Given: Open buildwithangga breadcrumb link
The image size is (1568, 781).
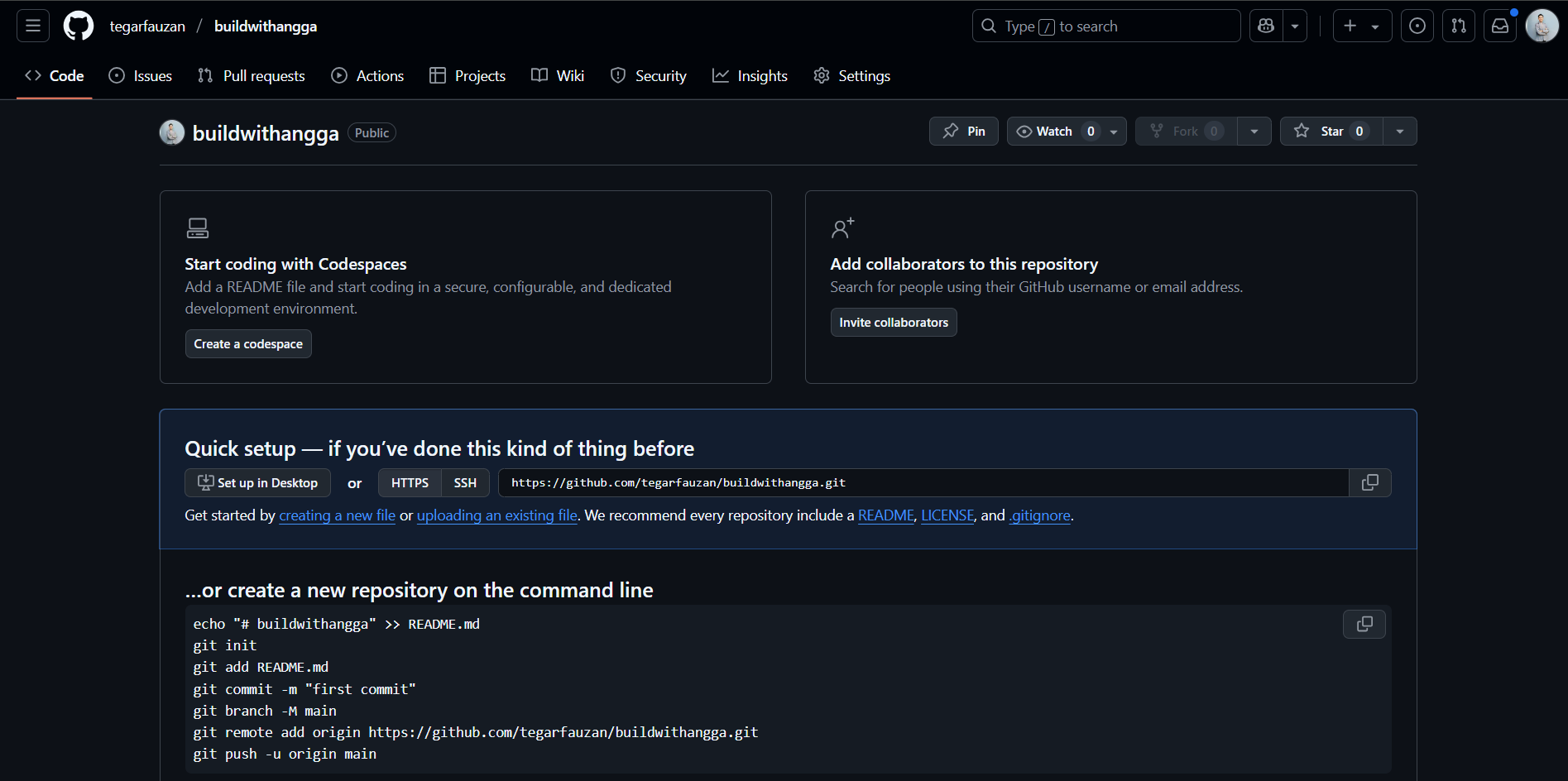Looking at the screenshot, I should [x=266, y=26].
